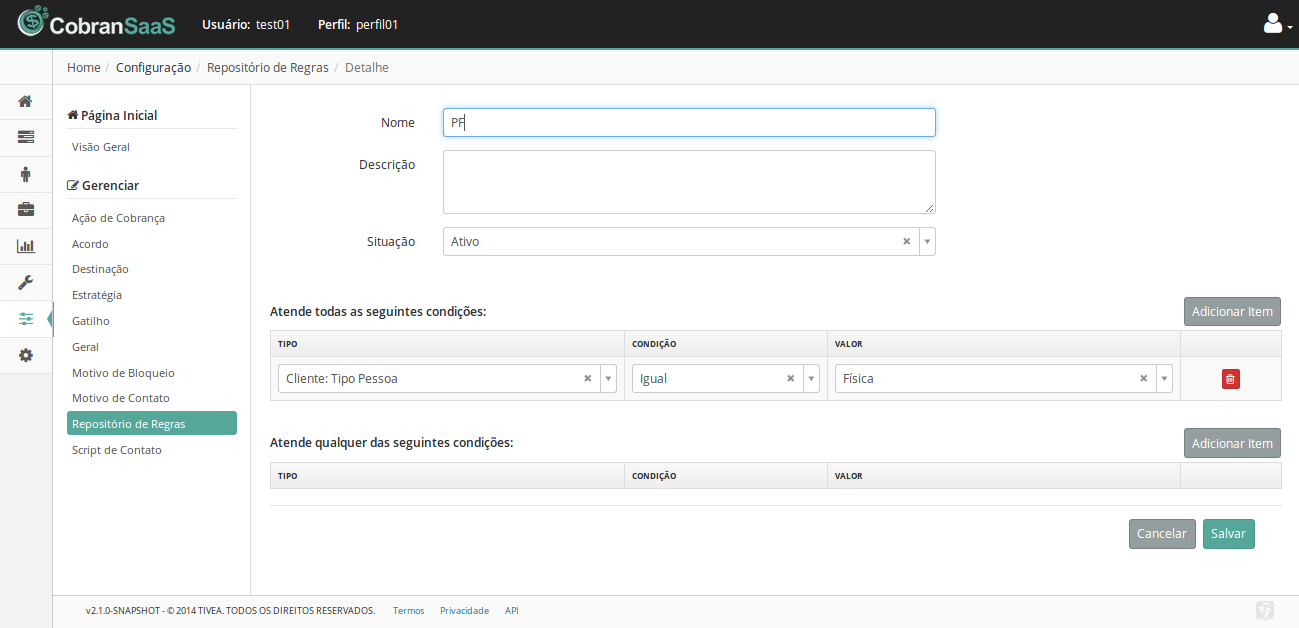Open the Privacidade footer link

tap(464, 610)
